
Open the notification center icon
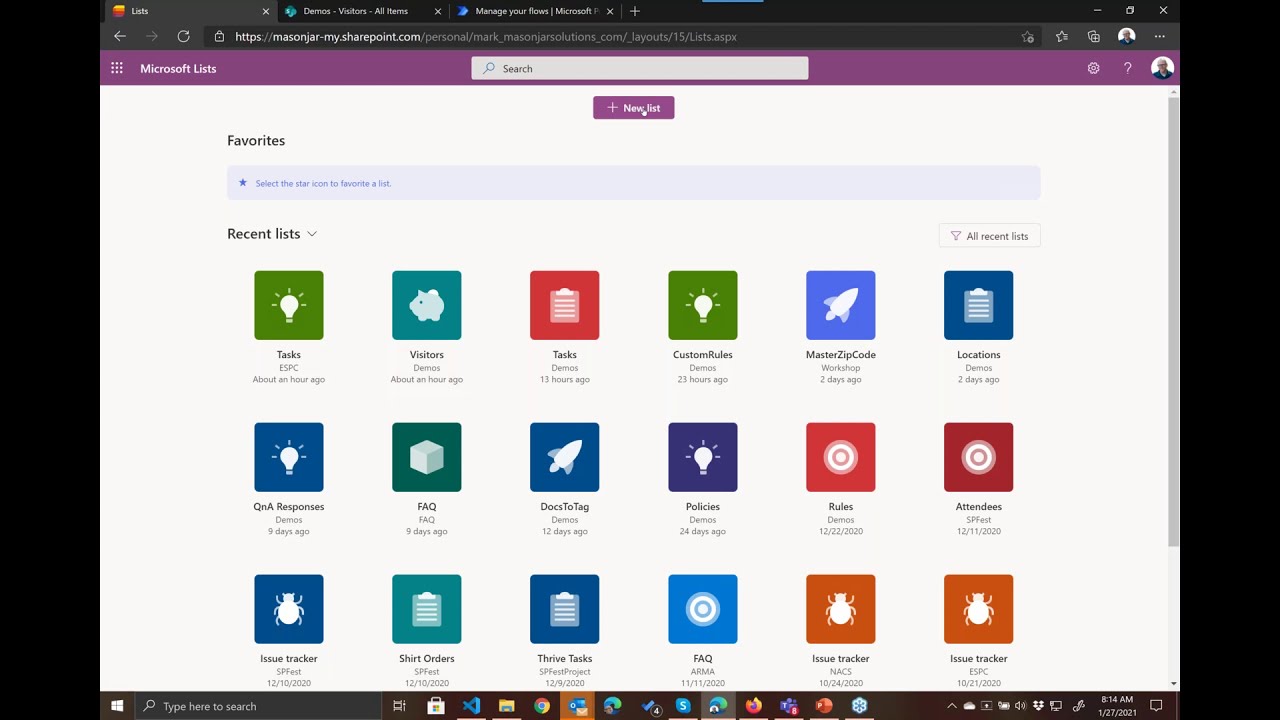(1156, 706)
